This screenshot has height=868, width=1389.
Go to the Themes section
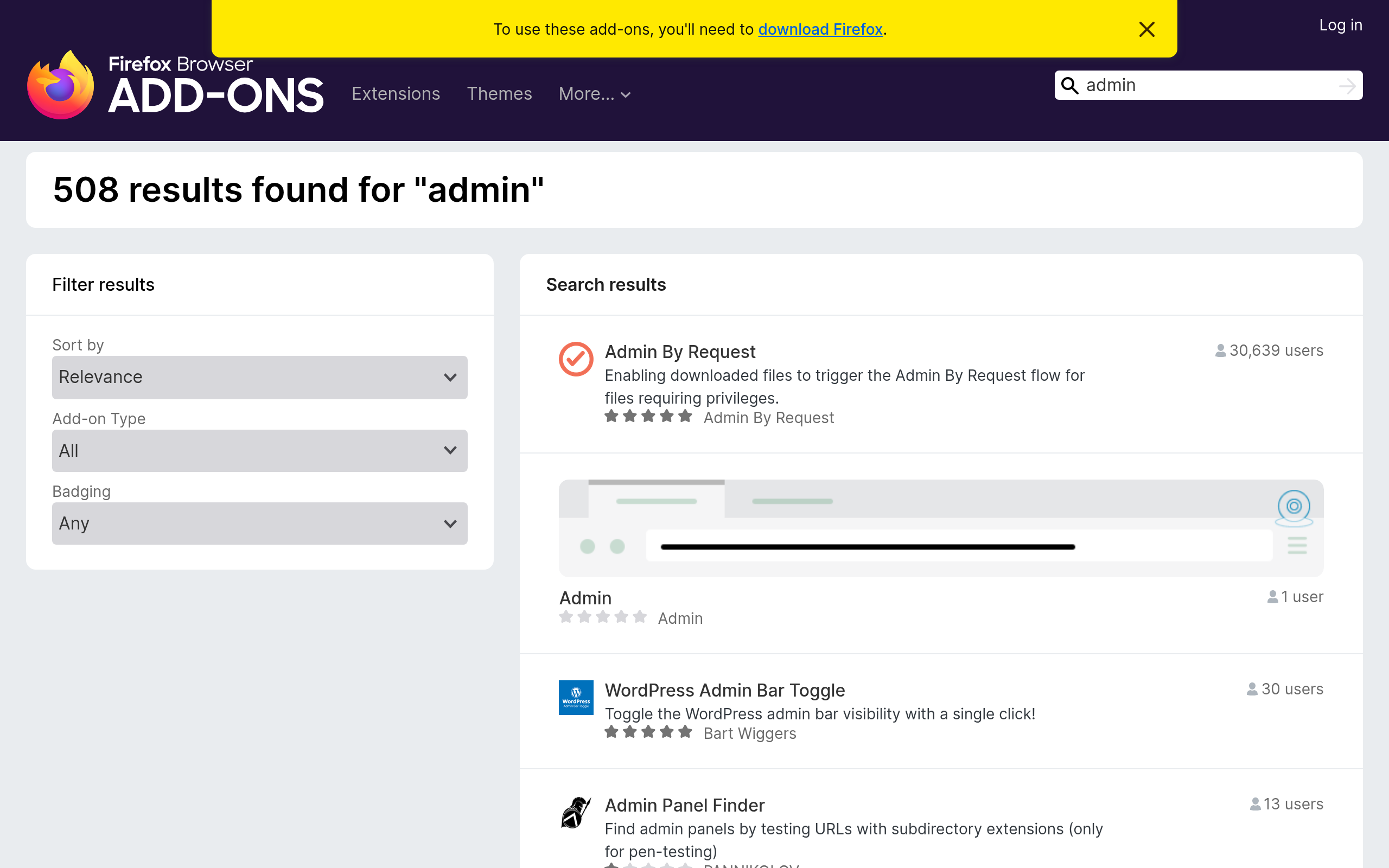(x=499, y=93)
